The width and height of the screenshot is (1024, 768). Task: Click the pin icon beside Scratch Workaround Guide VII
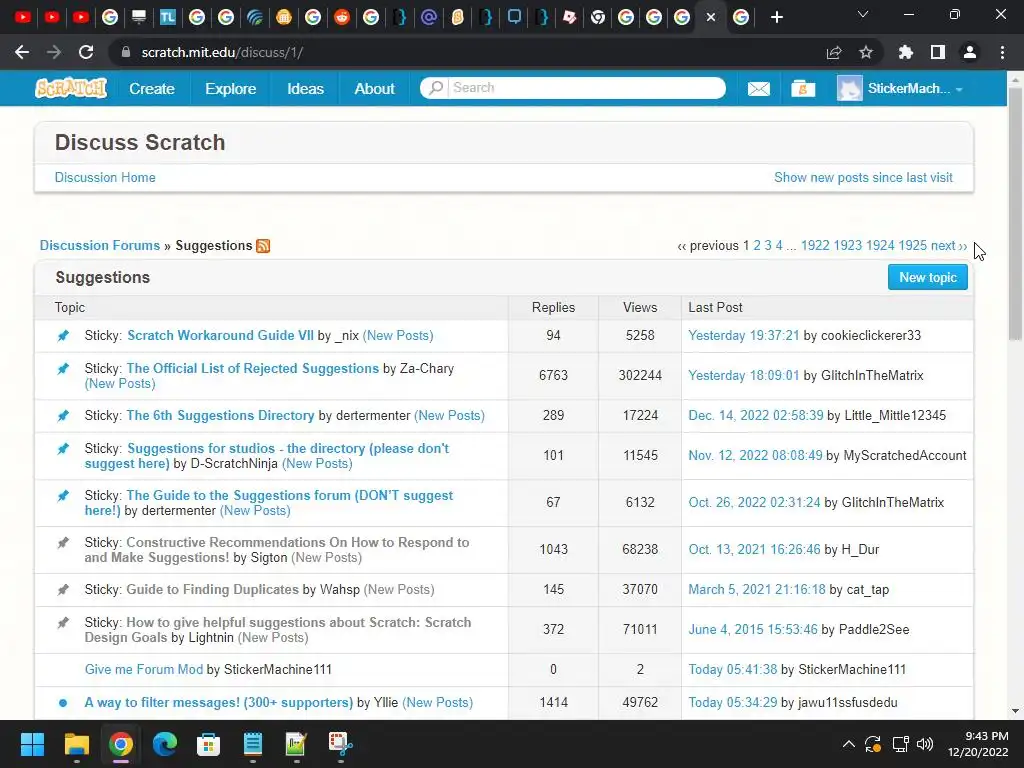click(x=63, y=336)
